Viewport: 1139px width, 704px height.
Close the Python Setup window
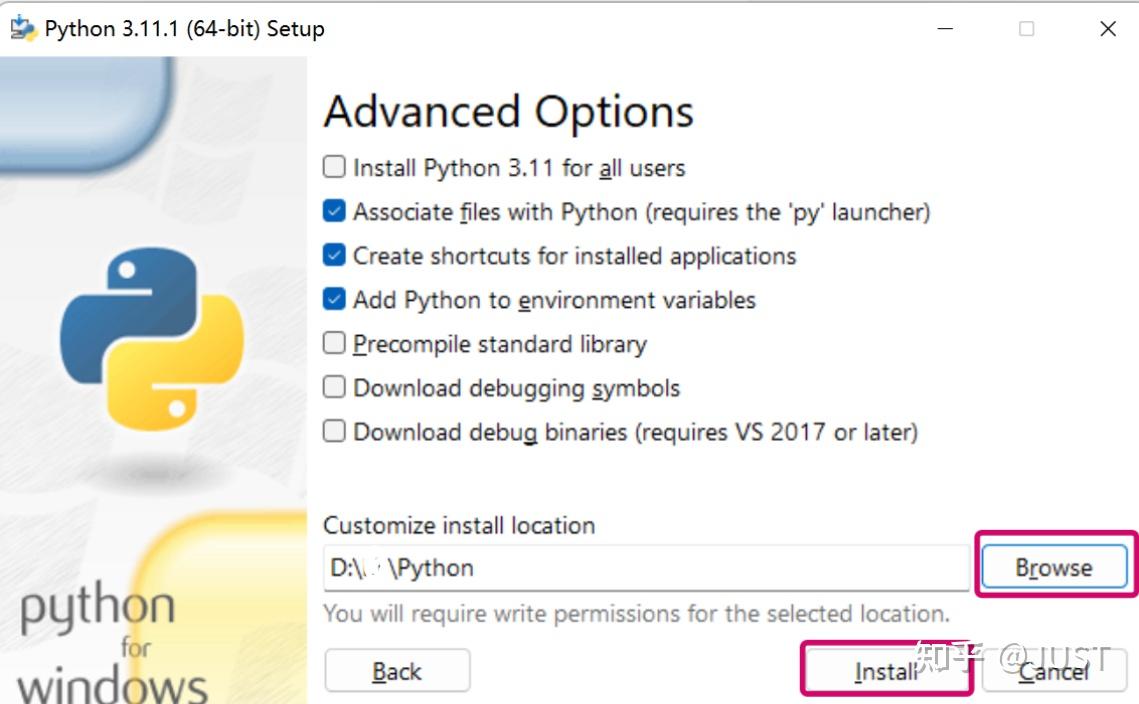coord(1108,29)
